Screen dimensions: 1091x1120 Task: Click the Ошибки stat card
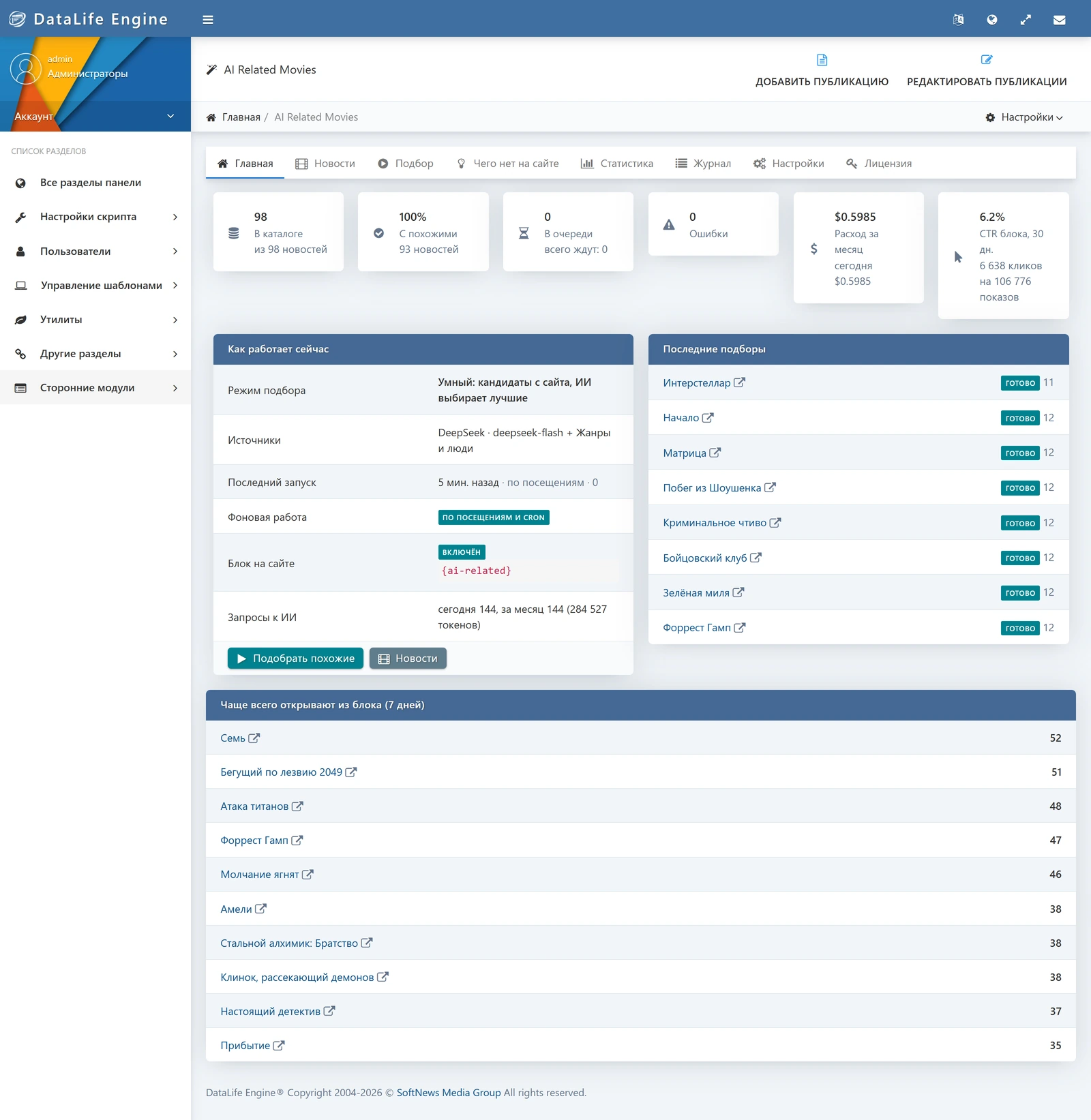(713, 224)
